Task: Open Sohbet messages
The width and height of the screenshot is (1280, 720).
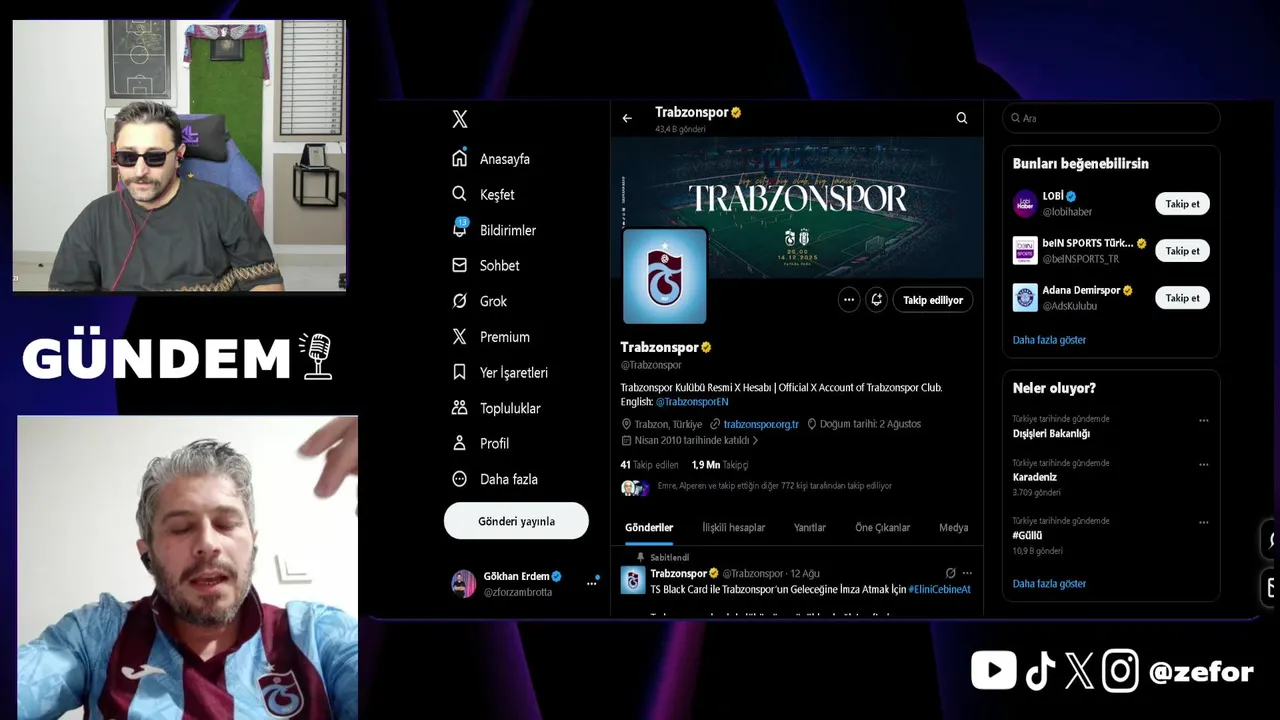Action: click(486, 265)
